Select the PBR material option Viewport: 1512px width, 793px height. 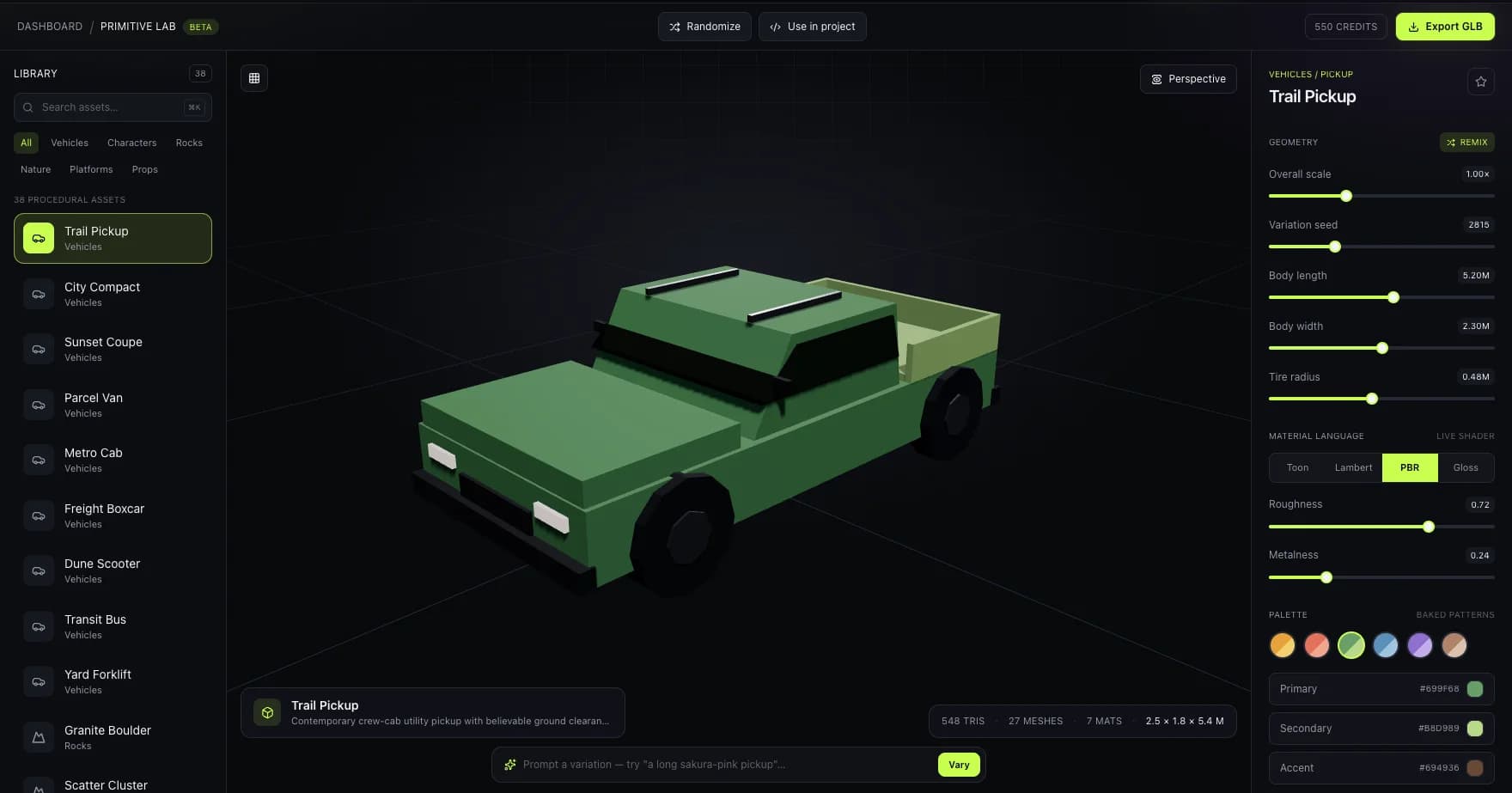(1410, 467)
